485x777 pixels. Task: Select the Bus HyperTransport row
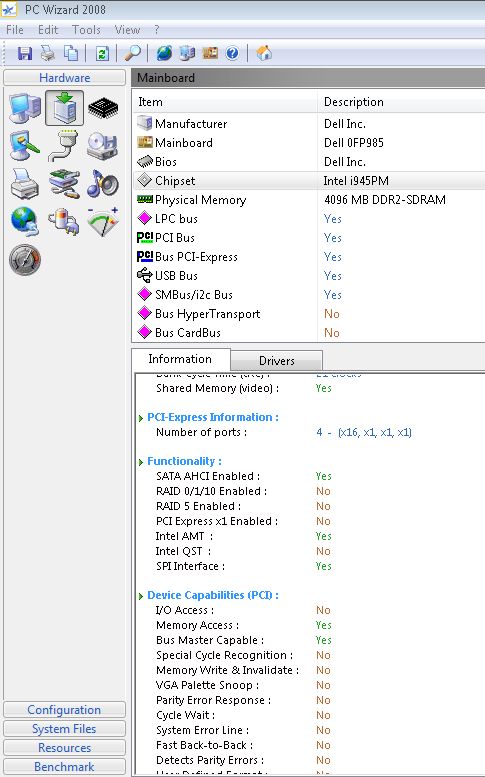click(x=309, y=314)
